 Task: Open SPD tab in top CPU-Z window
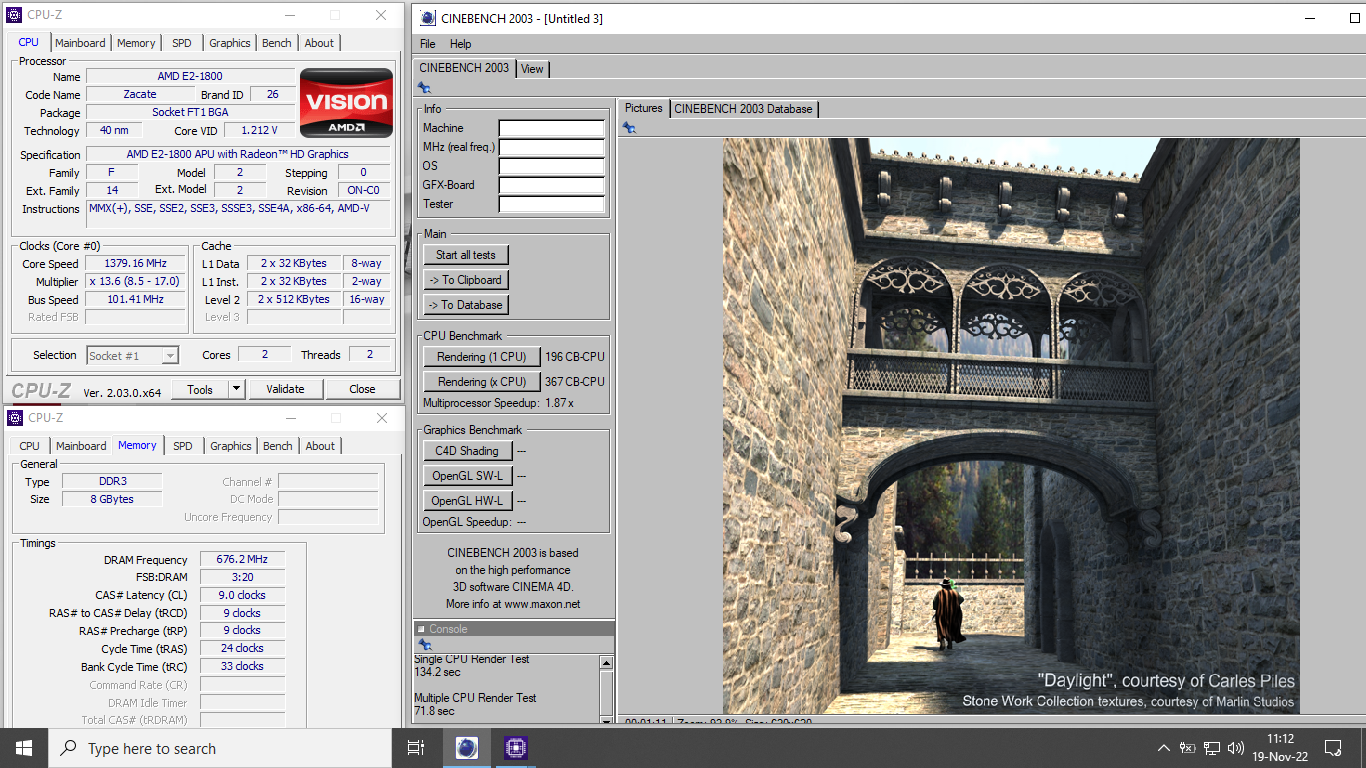coord(182,43)
